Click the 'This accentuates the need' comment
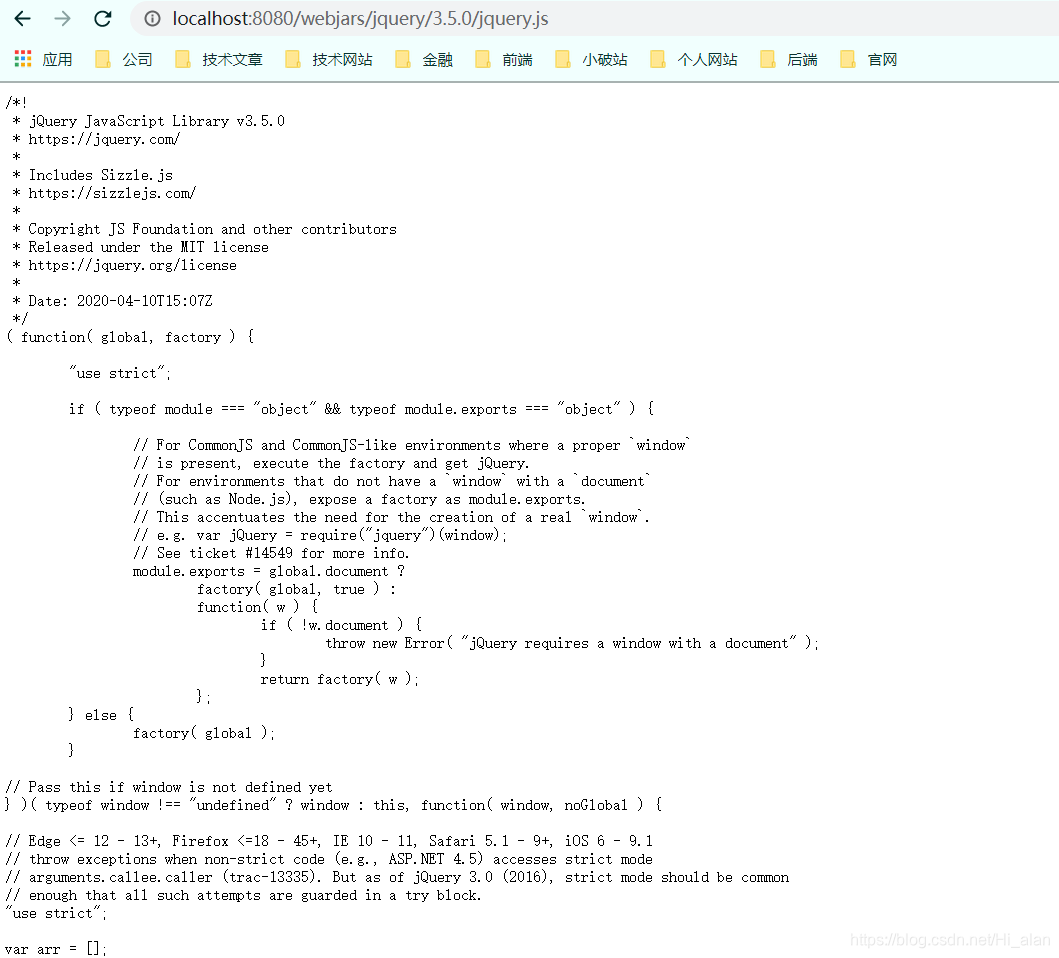The image size is (1059, 958). point(391,517)
